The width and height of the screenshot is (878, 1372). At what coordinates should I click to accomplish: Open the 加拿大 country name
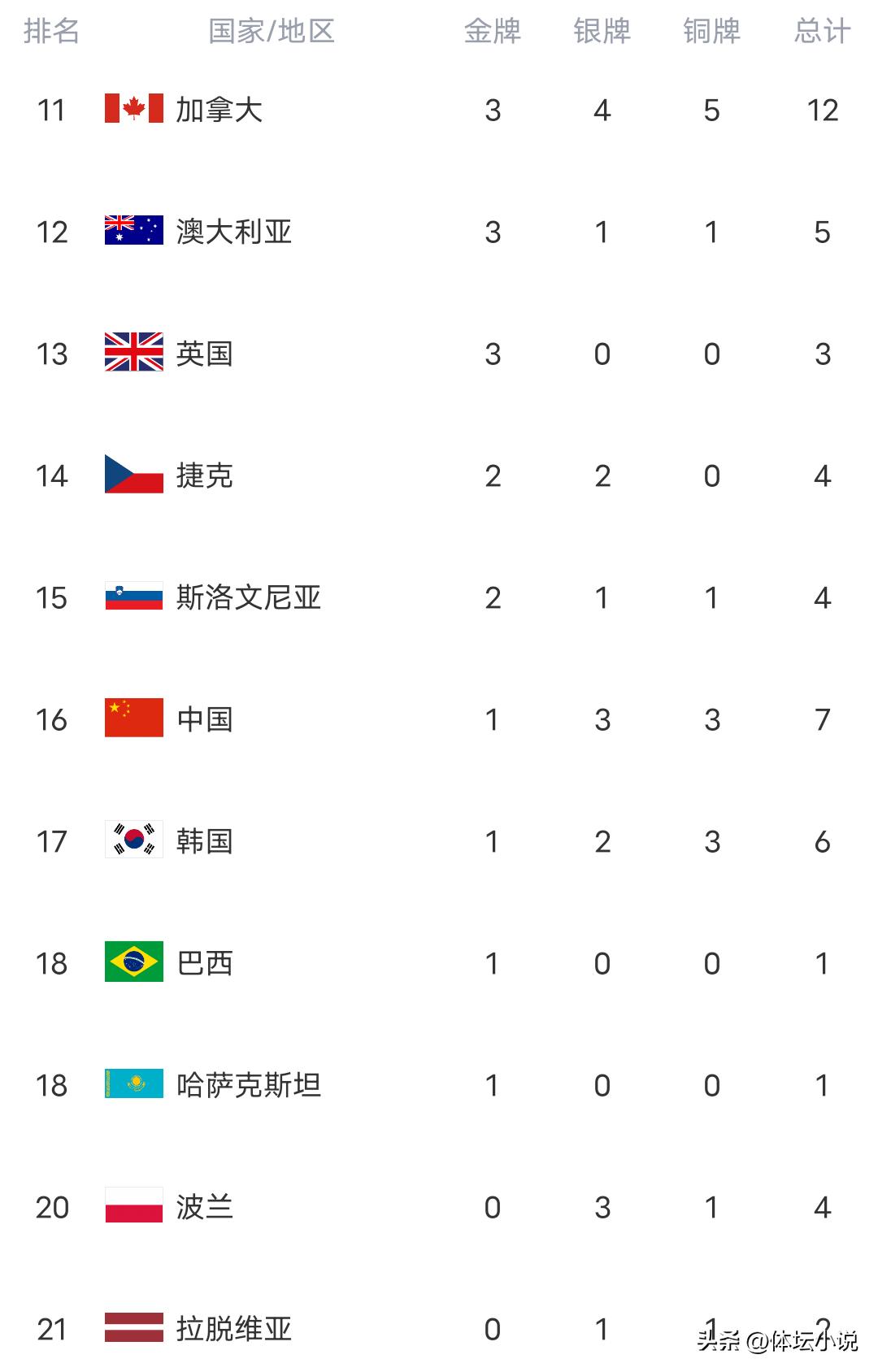point(219,110)
